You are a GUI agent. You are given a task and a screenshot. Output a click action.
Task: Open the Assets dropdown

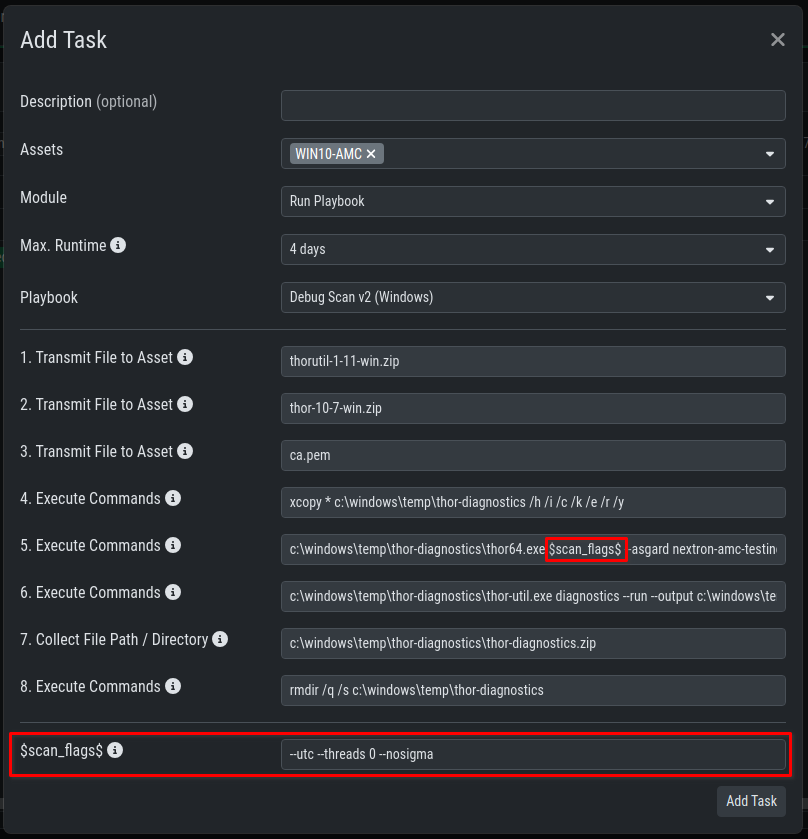point(769,154)
